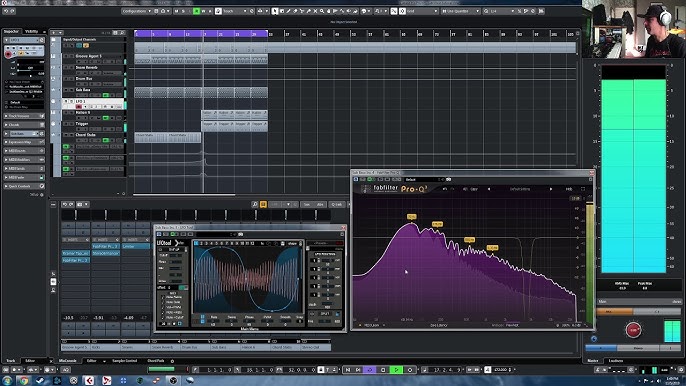Expand the Quick Controls inspector section

[x=24, y=186]
